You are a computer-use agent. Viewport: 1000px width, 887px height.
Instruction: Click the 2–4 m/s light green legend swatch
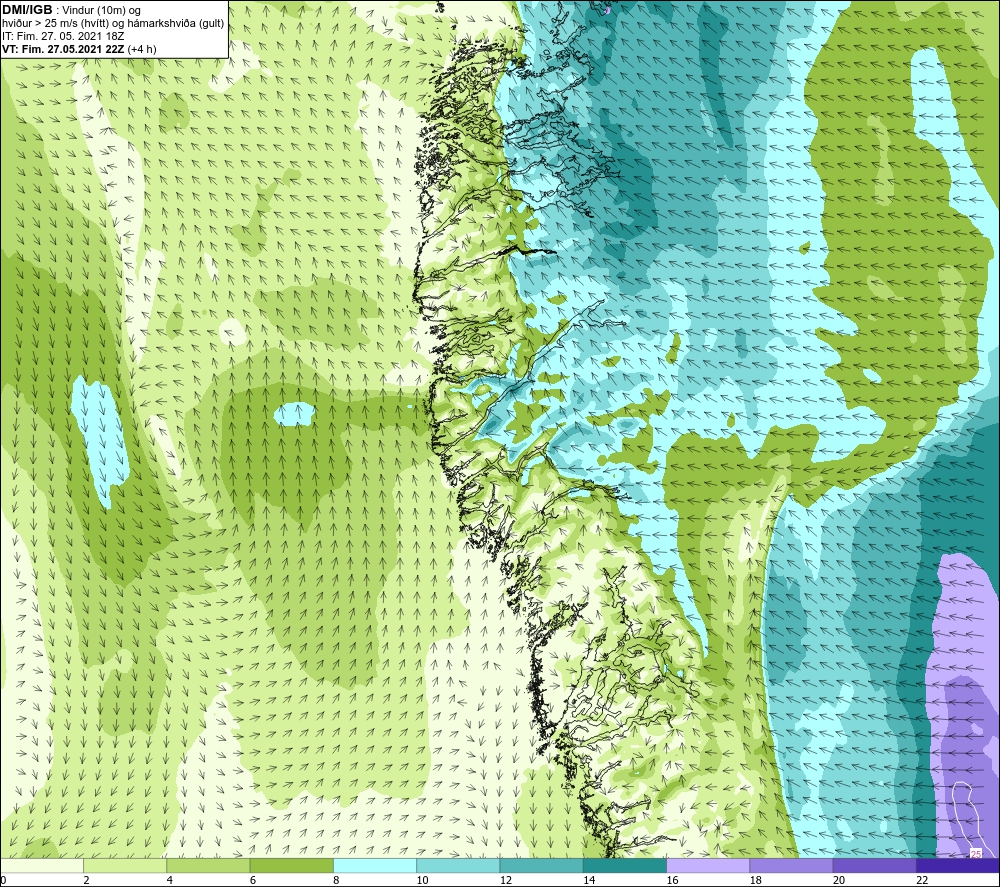pyautogui.click(x=125, y=865)
